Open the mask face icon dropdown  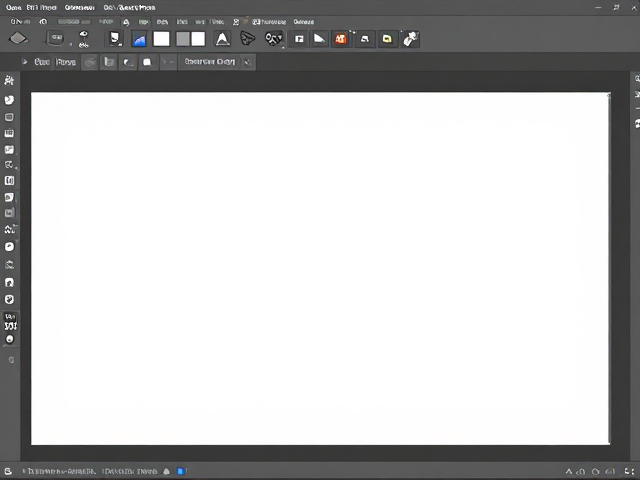pyautogui.click(x=274, y=39)
